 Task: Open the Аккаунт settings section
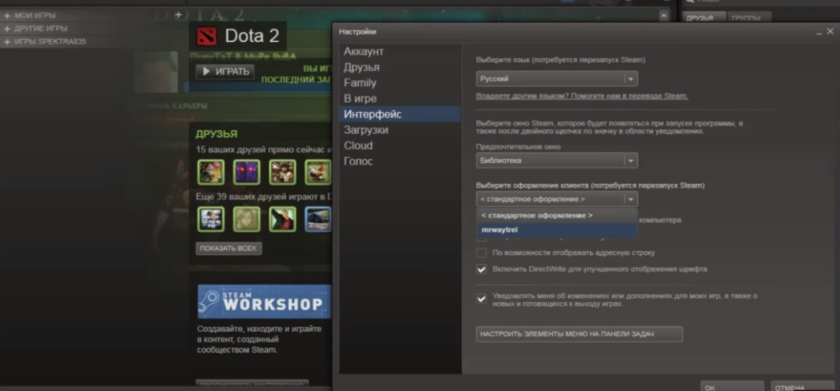[400, 51]
